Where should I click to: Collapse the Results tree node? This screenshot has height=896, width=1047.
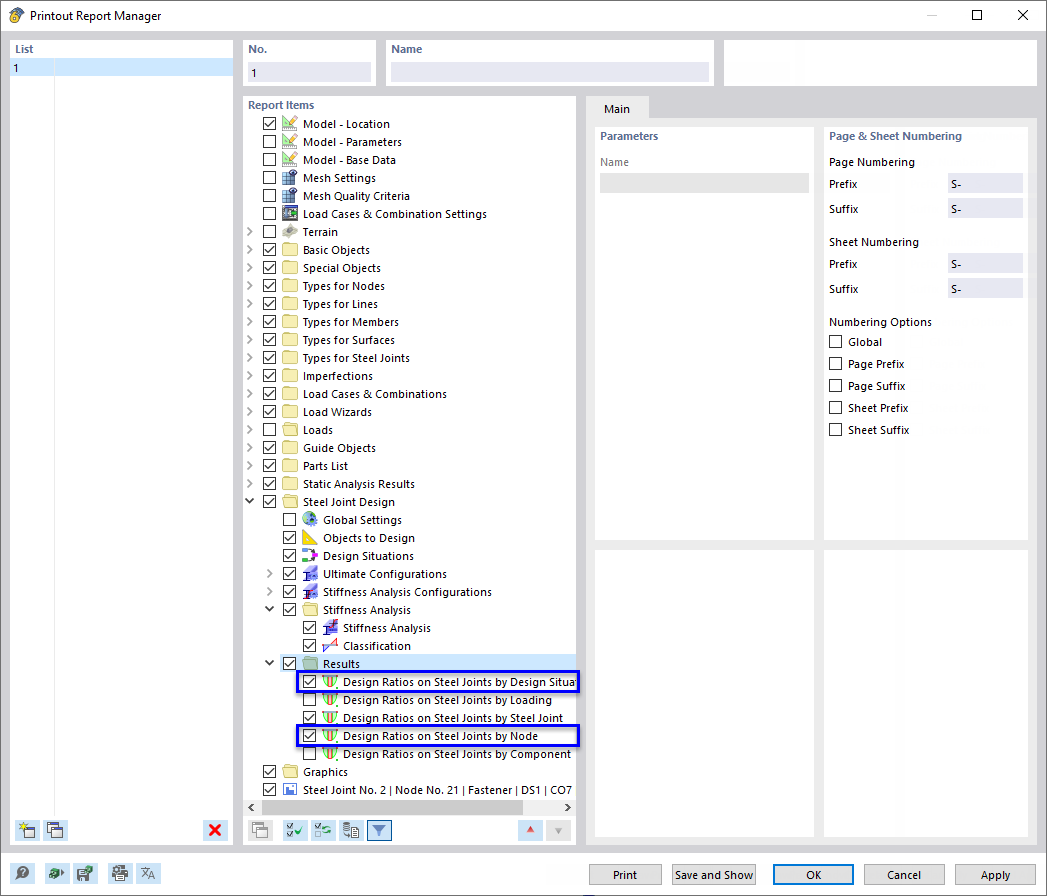point(268,663)
